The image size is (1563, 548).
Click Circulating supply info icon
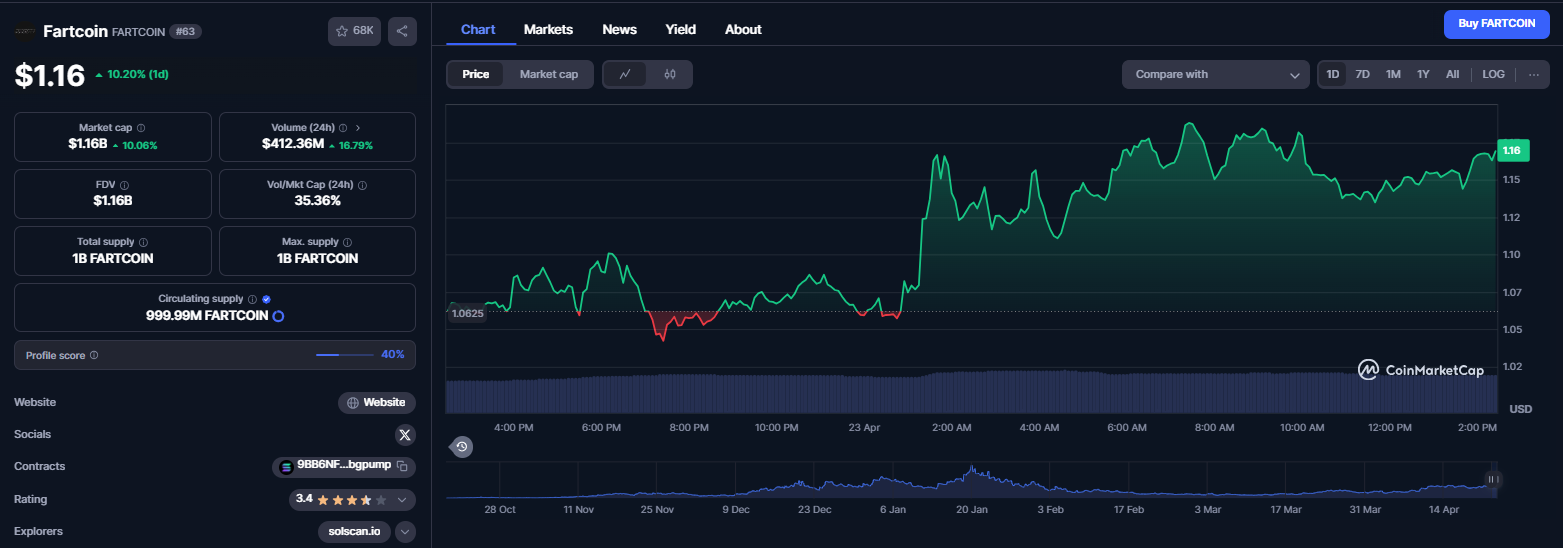252,299
